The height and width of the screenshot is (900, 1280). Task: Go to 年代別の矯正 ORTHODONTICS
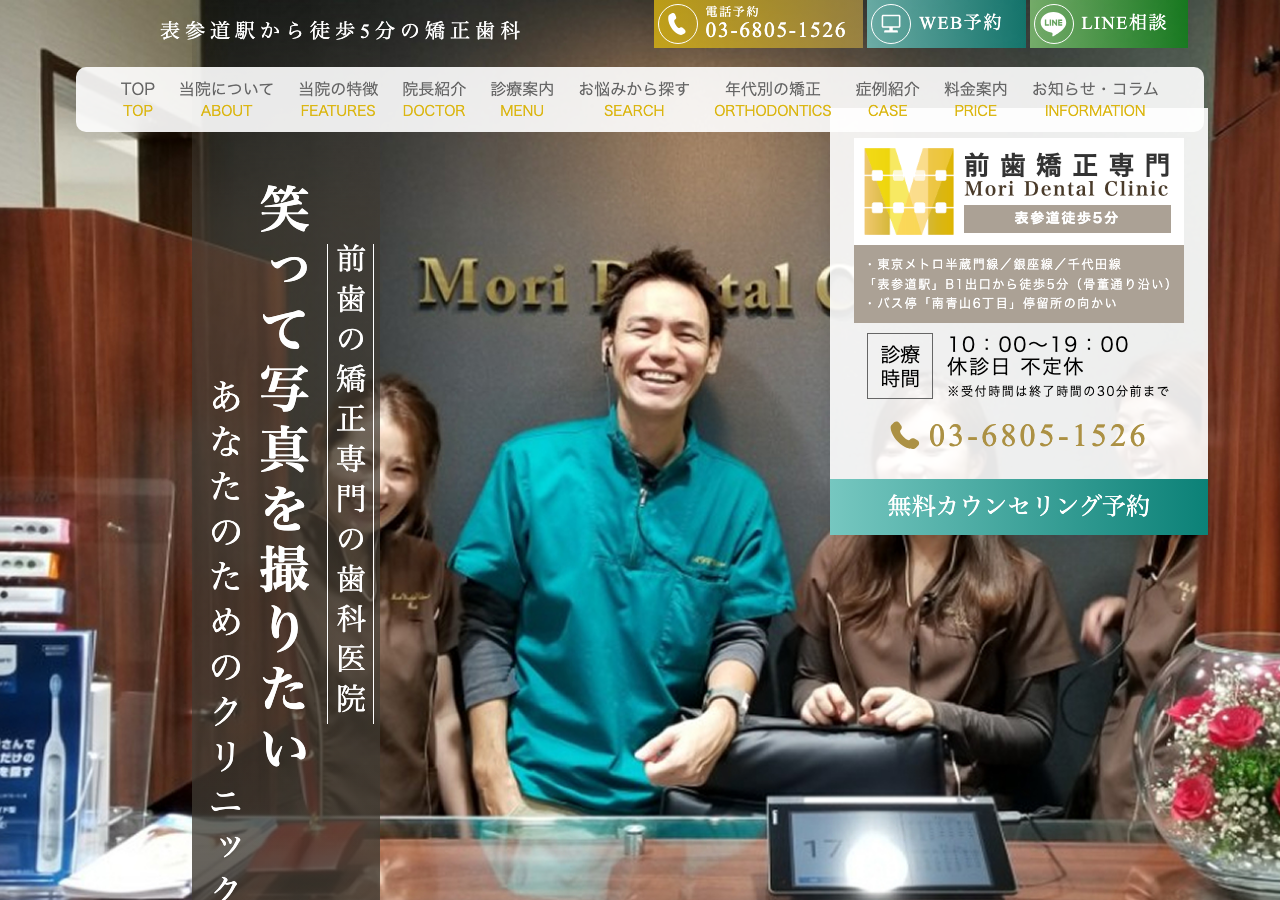(773, 99)
